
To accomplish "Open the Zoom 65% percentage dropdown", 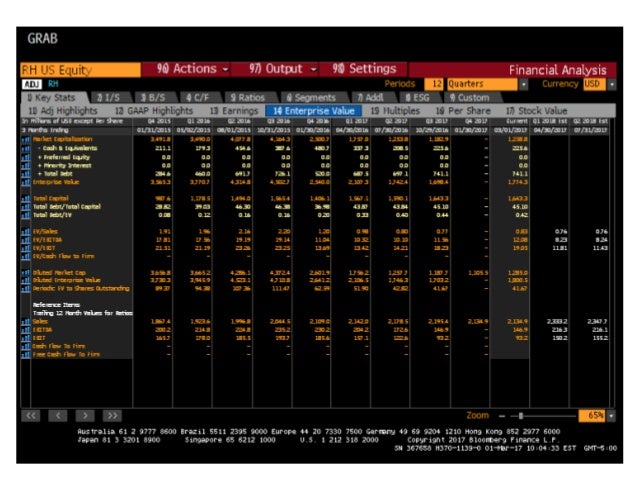I will 610,416.
